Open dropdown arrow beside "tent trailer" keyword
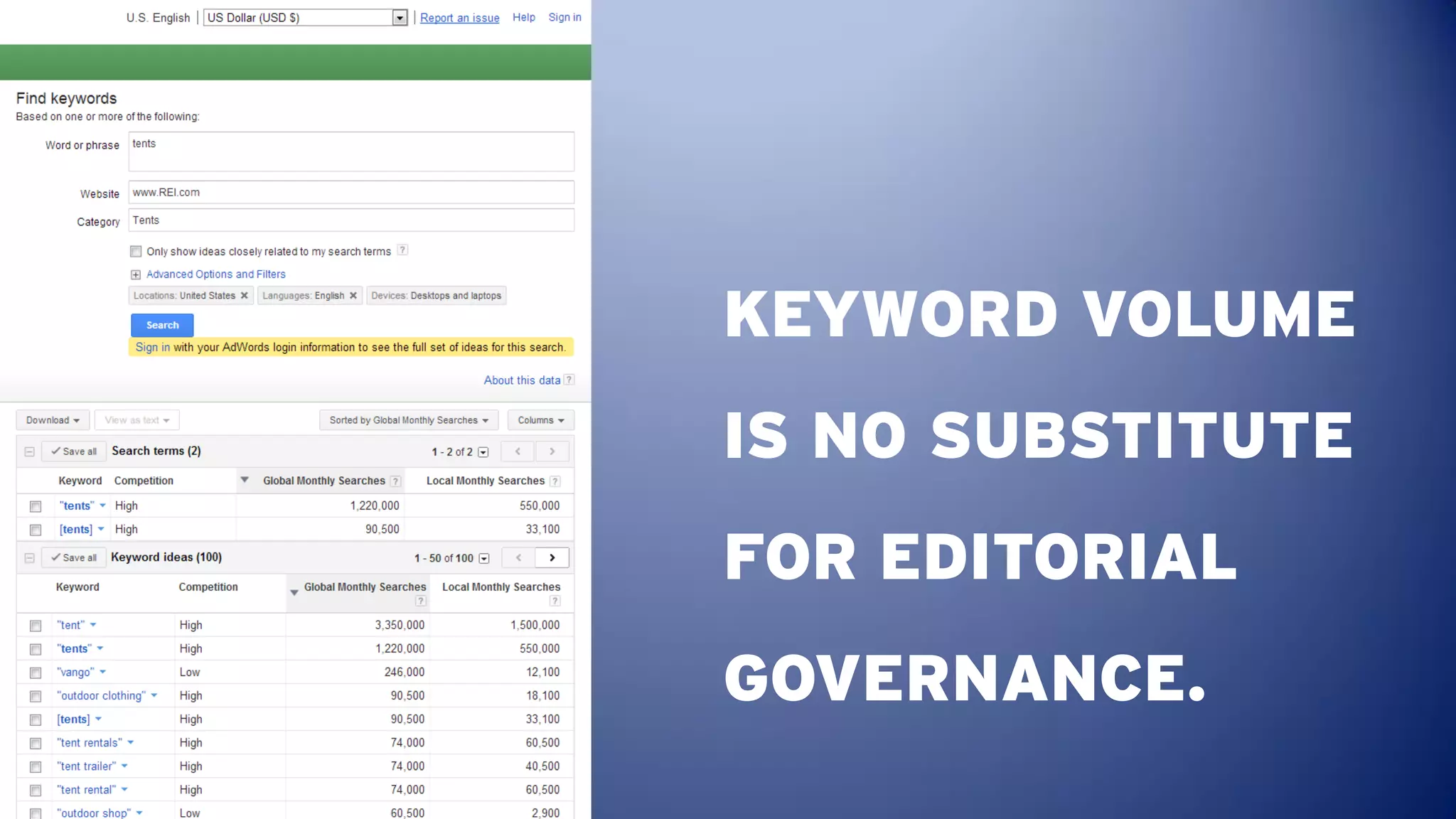Viewport: 1456px width, 819px height. click(124, 766)
